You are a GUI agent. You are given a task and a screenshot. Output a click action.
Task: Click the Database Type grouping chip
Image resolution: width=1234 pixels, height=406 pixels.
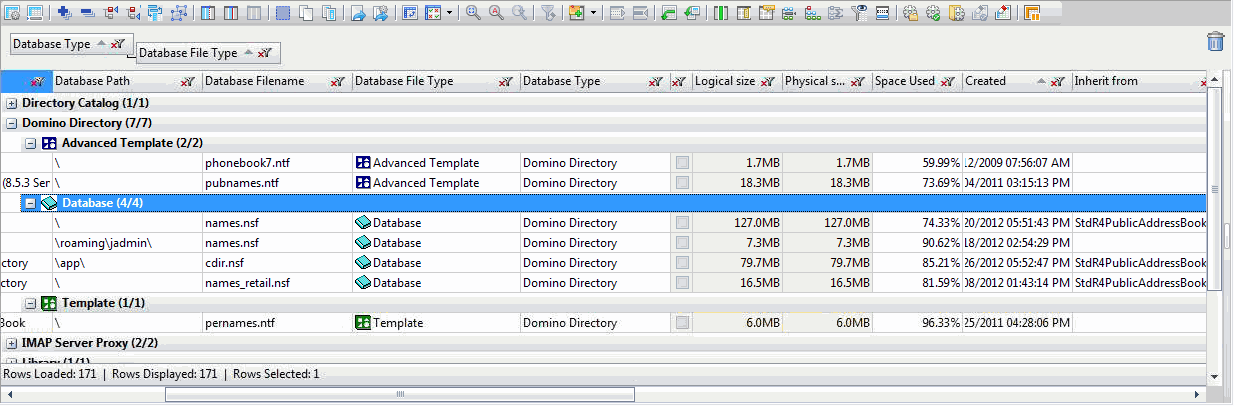click(52, 44)
